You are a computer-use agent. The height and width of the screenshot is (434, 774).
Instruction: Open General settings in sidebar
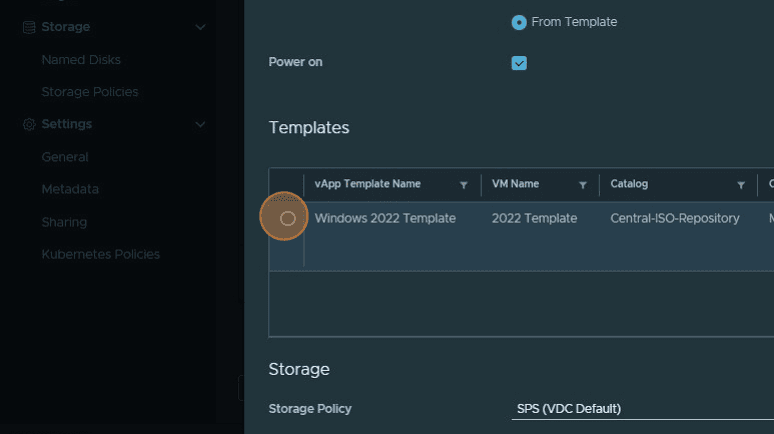[x=65, y=157]
